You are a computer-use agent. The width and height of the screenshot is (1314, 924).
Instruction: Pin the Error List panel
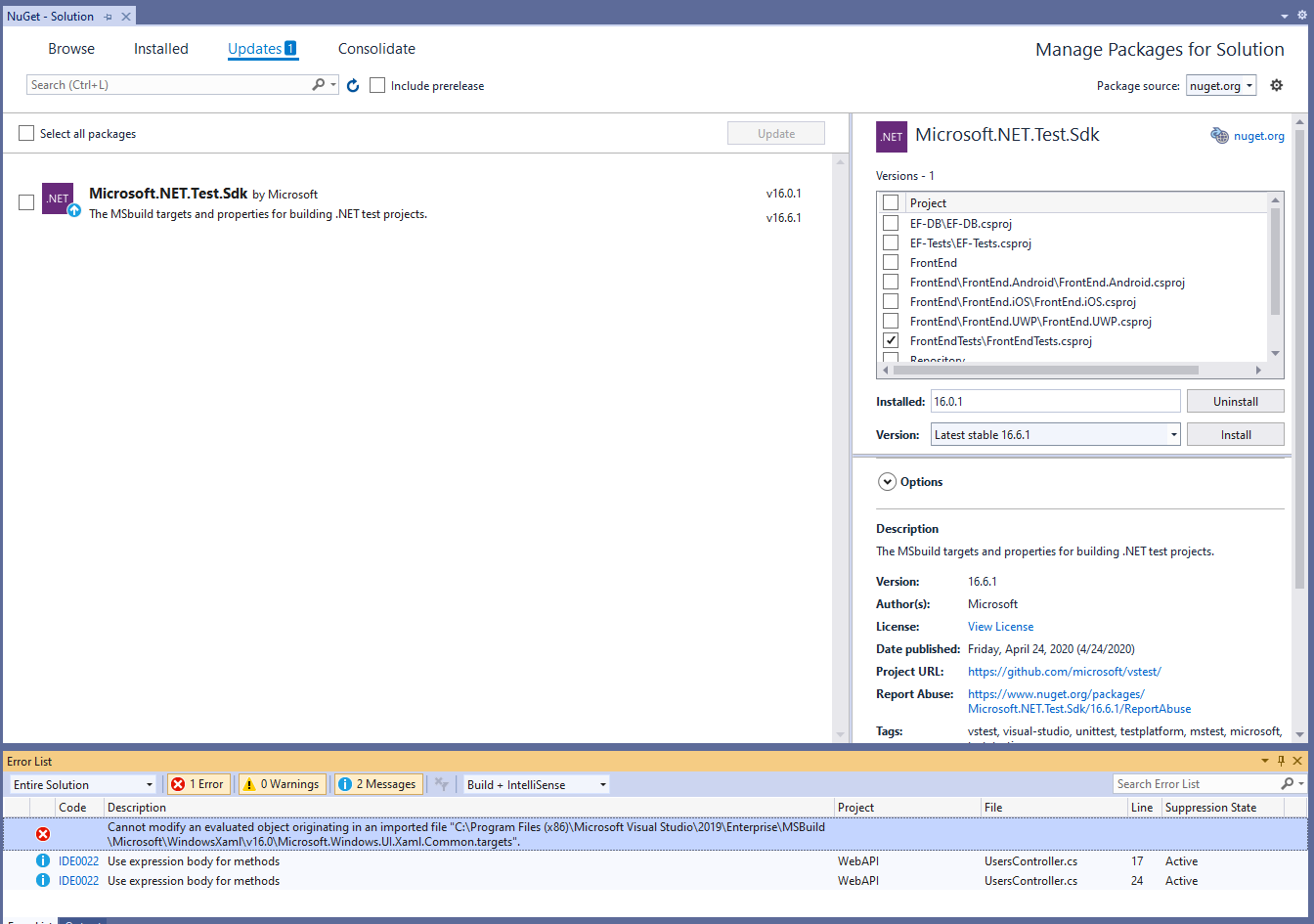pos(1281,761)
